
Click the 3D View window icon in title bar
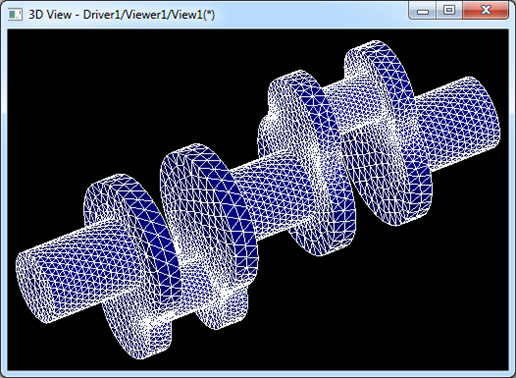coord(15,15)
